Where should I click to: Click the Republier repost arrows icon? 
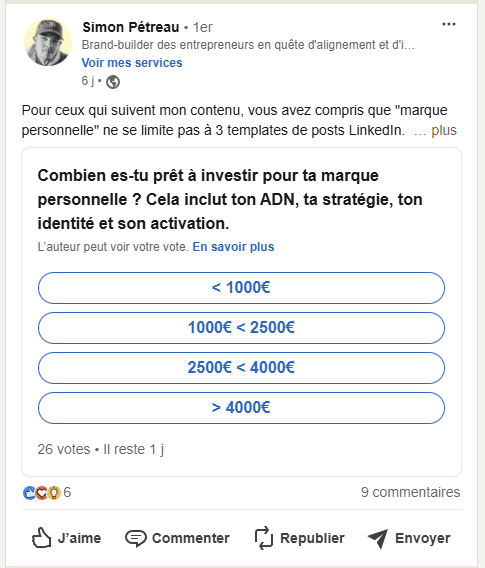pyautogui.click(x=264, y=538)
